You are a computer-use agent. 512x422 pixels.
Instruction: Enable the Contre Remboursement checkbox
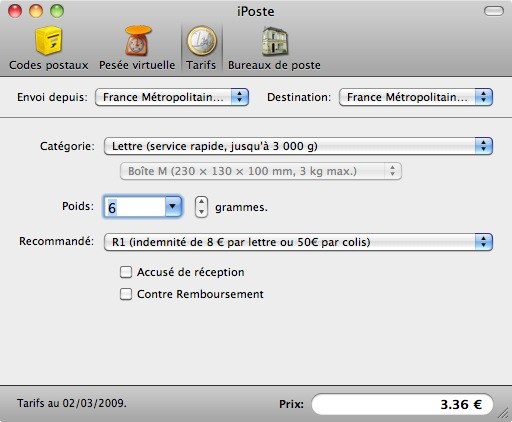tap(126, 294)
